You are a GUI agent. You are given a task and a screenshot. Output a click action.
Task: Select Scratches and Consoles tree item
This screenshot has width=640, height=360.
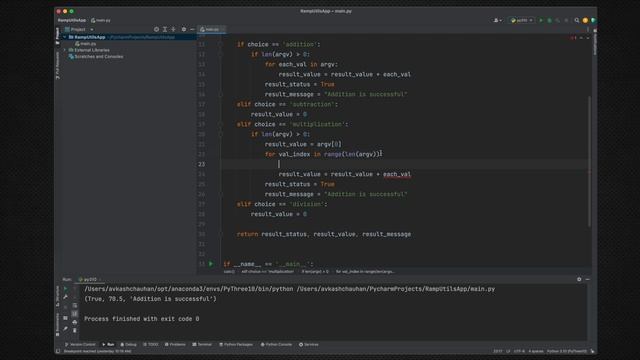click(96, 56)
